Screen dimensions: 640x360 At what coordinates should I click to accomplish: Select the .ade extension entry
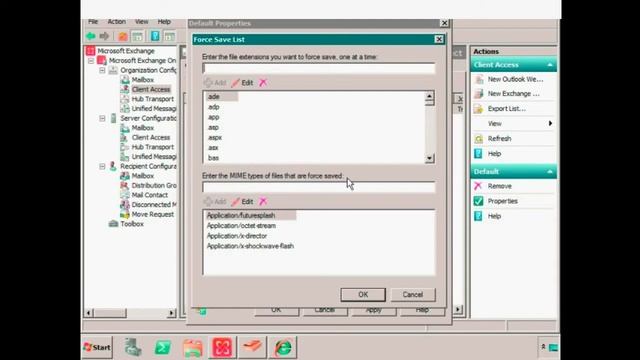tap(213, 97)
